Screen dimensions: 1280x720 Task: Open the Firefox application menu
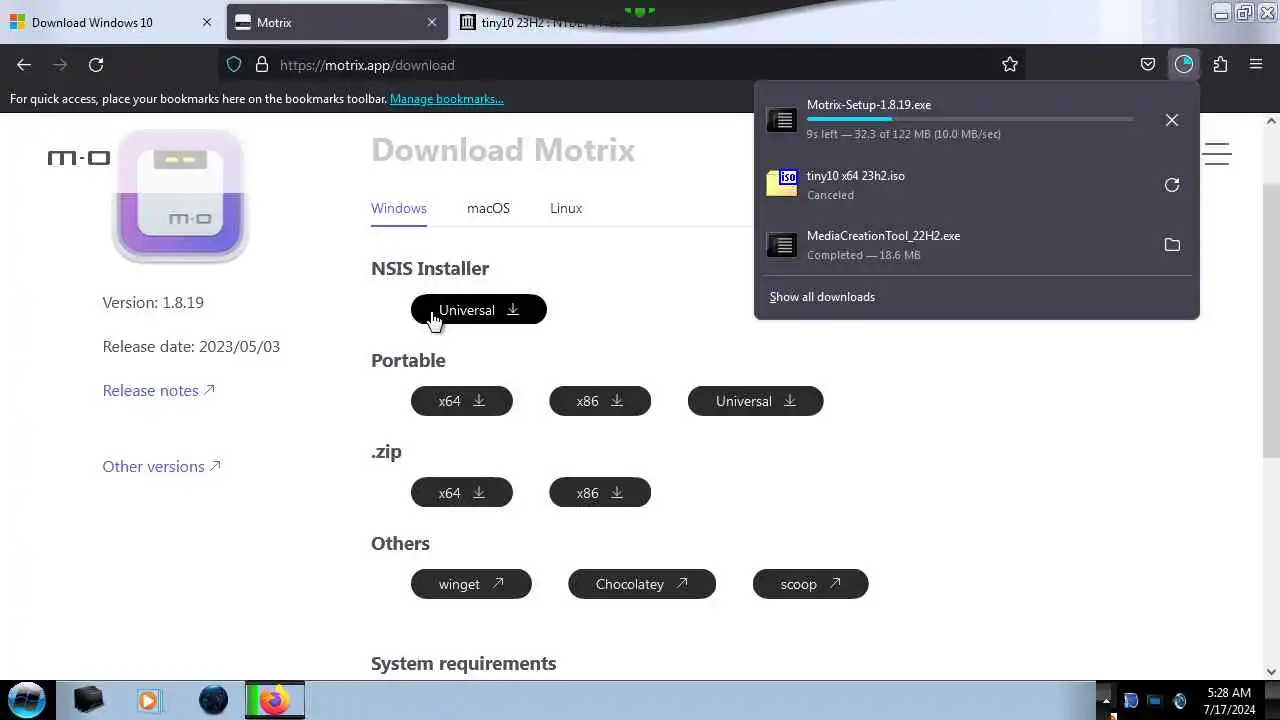[1256, 64]
